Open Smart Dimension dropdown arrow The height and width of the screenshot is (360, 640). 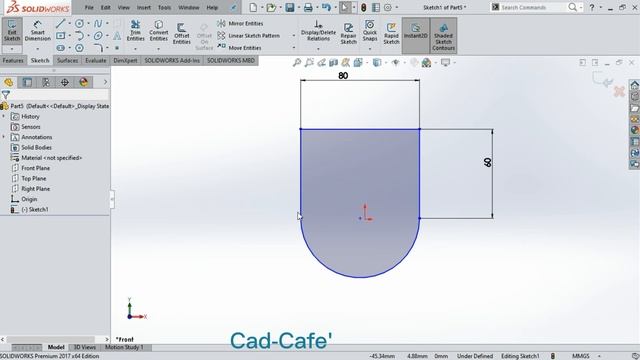pos(38,49)
